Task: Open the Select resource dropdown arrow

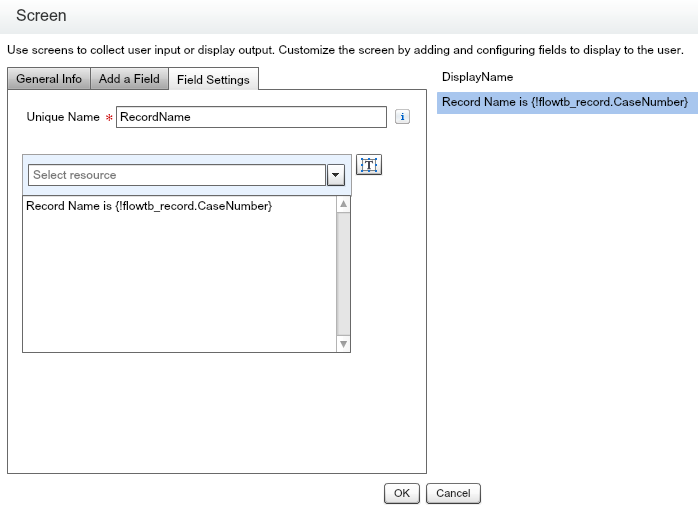Action: coord(336,175)
